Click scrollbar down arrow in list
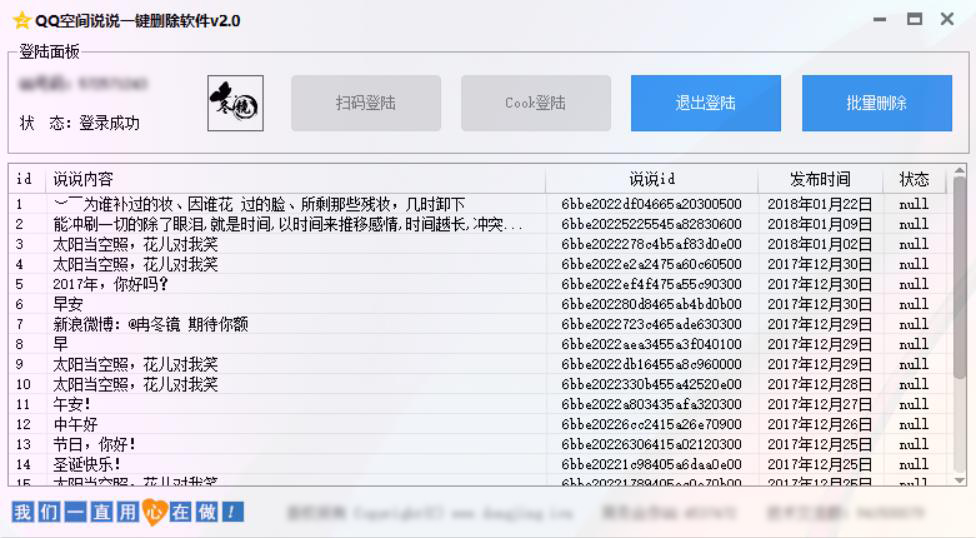This screenshot has height=538, width=976. pyautogui.click(x=960, y=480)
